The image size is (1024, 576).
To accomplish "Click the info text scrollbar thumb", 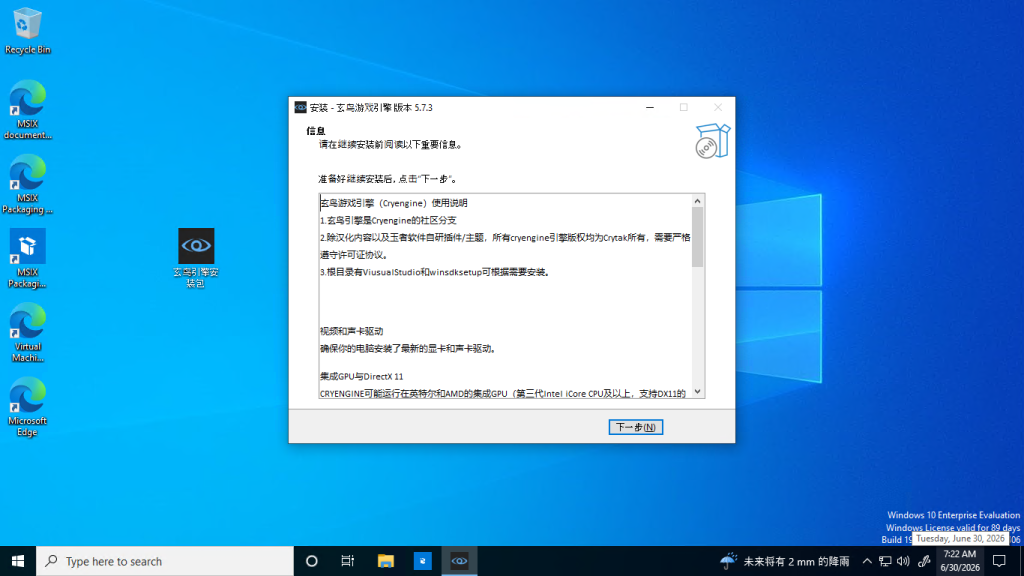I will (697, 237).
